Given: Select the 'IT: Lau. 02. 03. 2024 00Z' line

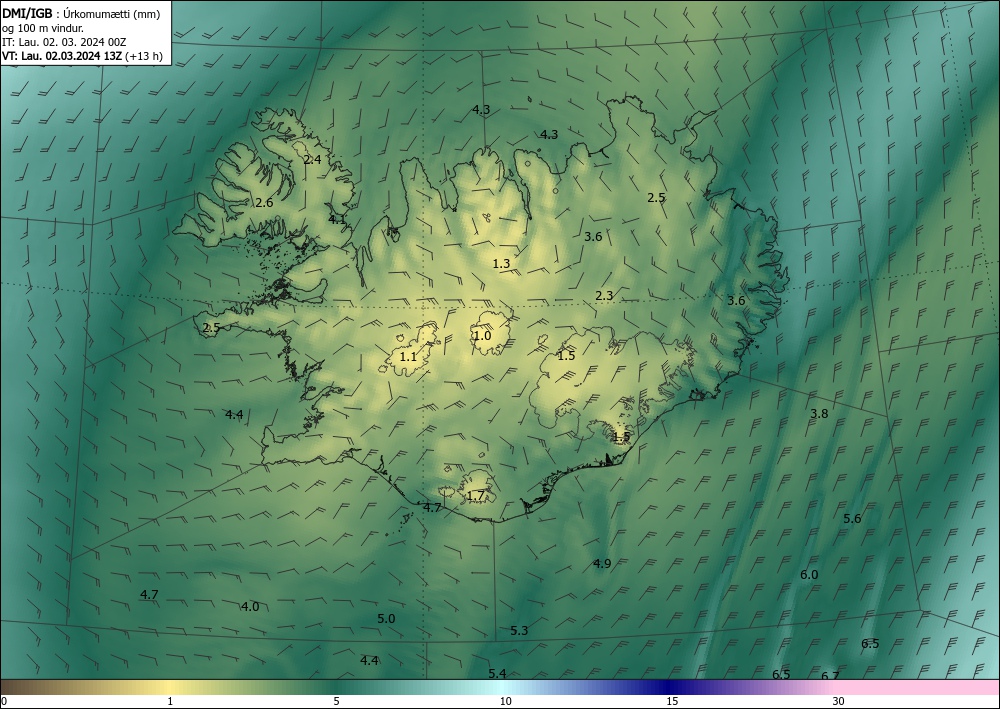Looking at the screenshot, I should coord(64,42).
